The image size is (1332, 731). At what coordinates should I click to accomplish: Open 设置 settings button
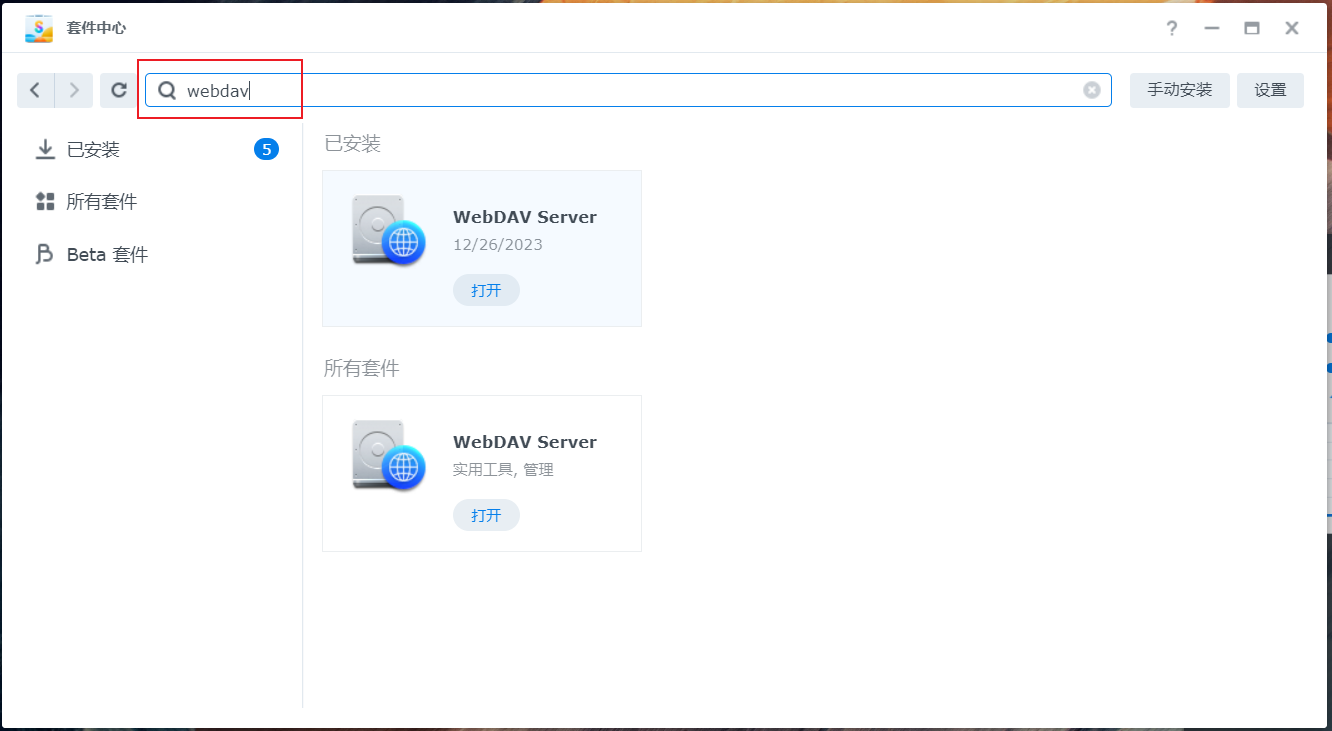click(x=1270, y=90)
